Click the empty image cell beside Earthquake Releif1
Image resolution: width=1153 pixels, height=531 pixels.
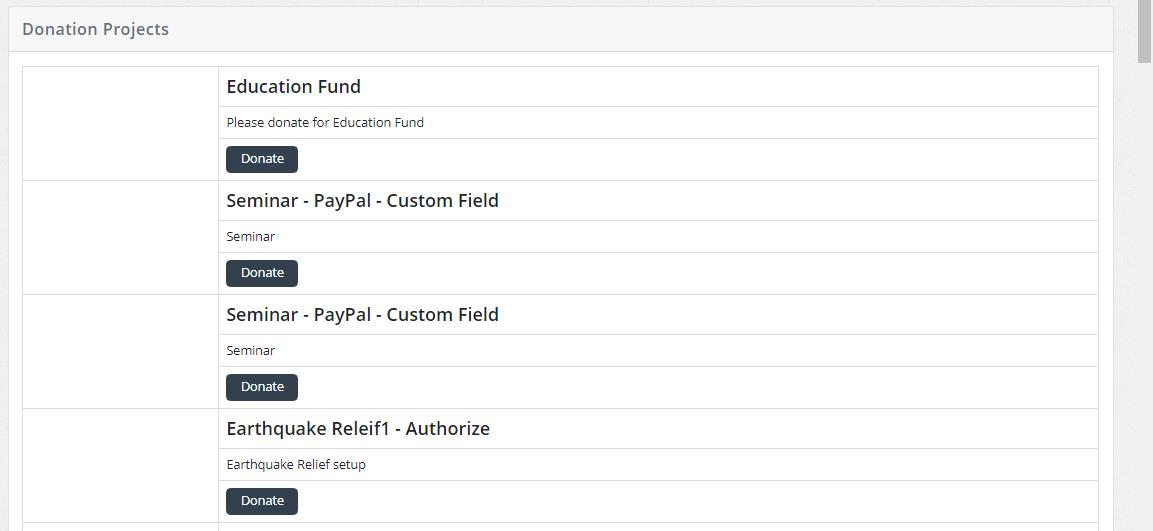pyautogui.click(x=120, y=466)
